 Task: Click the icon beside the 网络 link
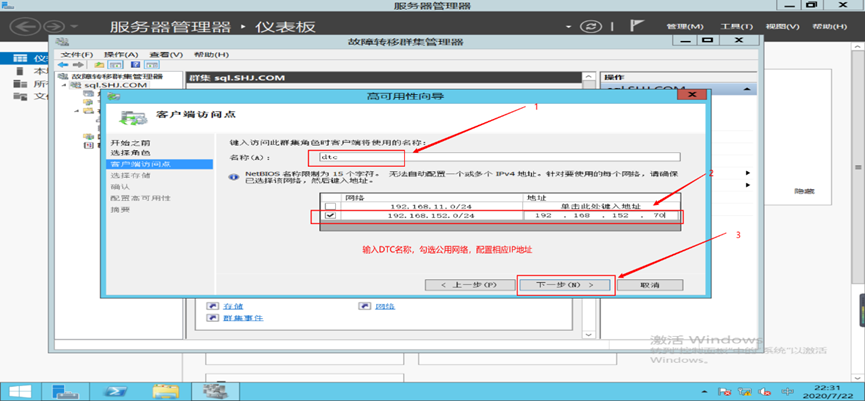(366, 306)
